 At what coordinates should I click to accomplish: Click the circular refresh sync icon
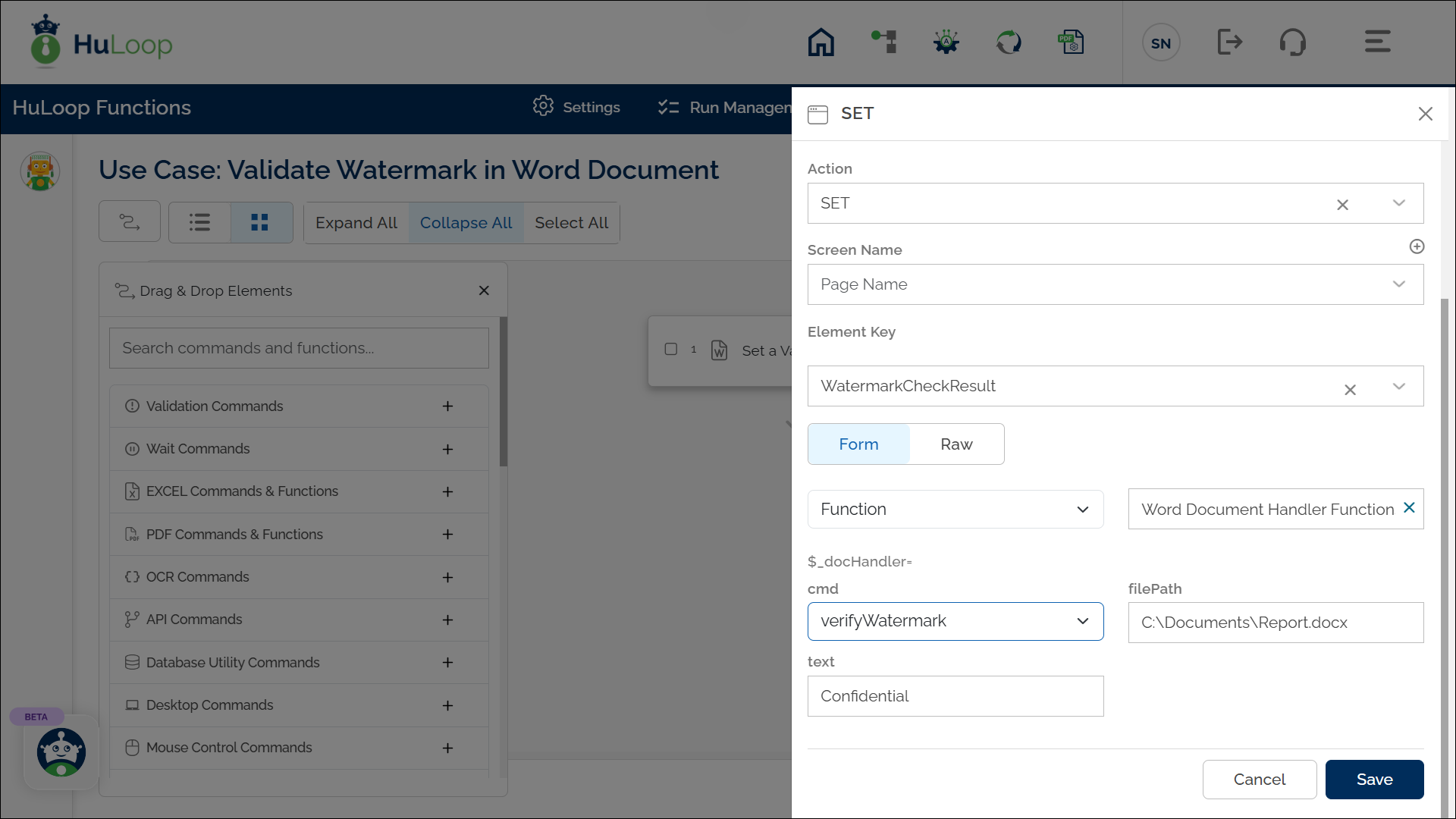(x=1009, y=42)
